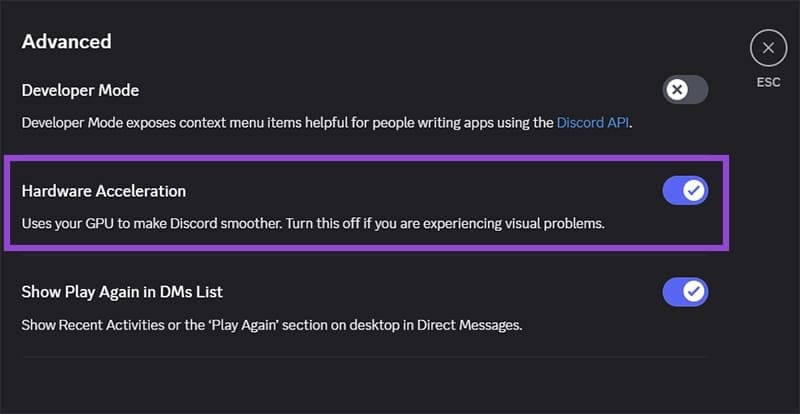
Task: Open the Discord API link
Action: [593, 123]
